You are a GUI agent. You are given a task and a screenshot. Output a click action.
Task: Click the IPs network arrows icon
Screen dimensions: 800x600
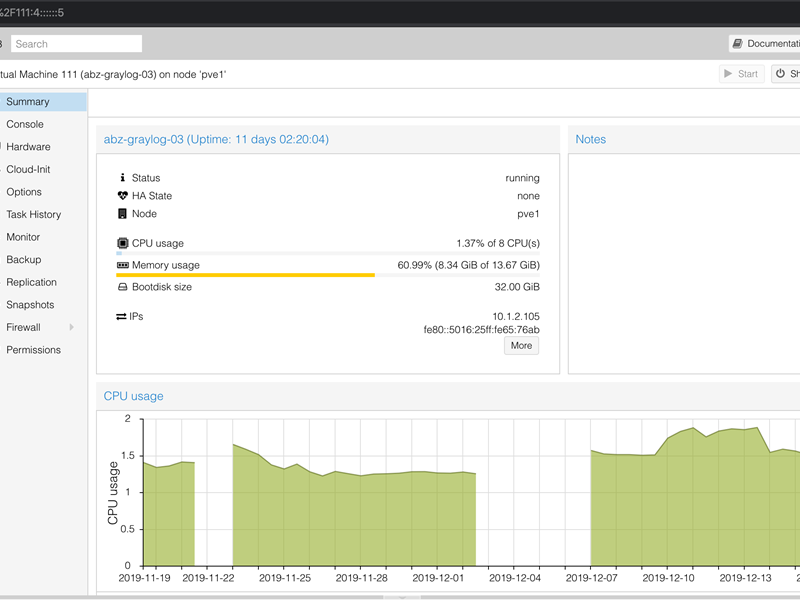click(122, 316)
